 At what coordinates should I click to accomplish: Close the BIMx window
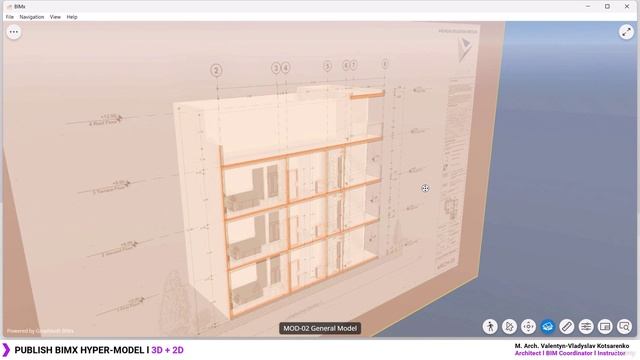627,7
